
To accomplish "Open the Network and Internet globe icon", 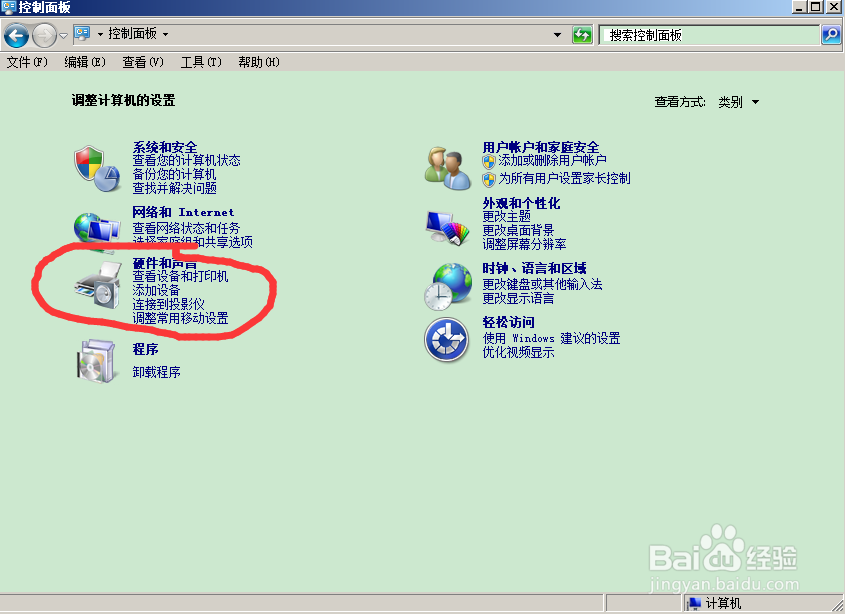I will tap(97, 231).
